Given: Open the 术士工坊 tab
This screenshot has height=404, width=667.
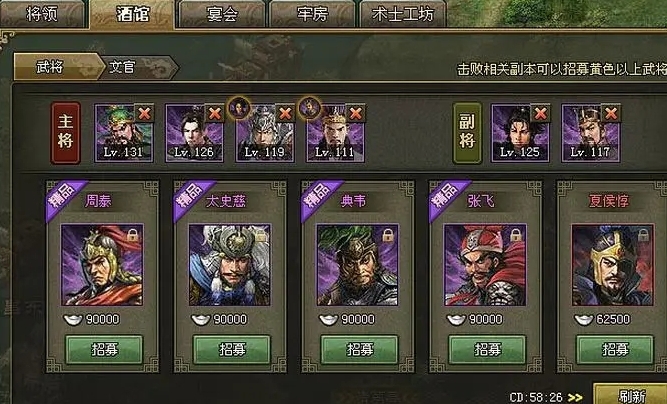Looking at the screenshot, I should pos(402,14).
